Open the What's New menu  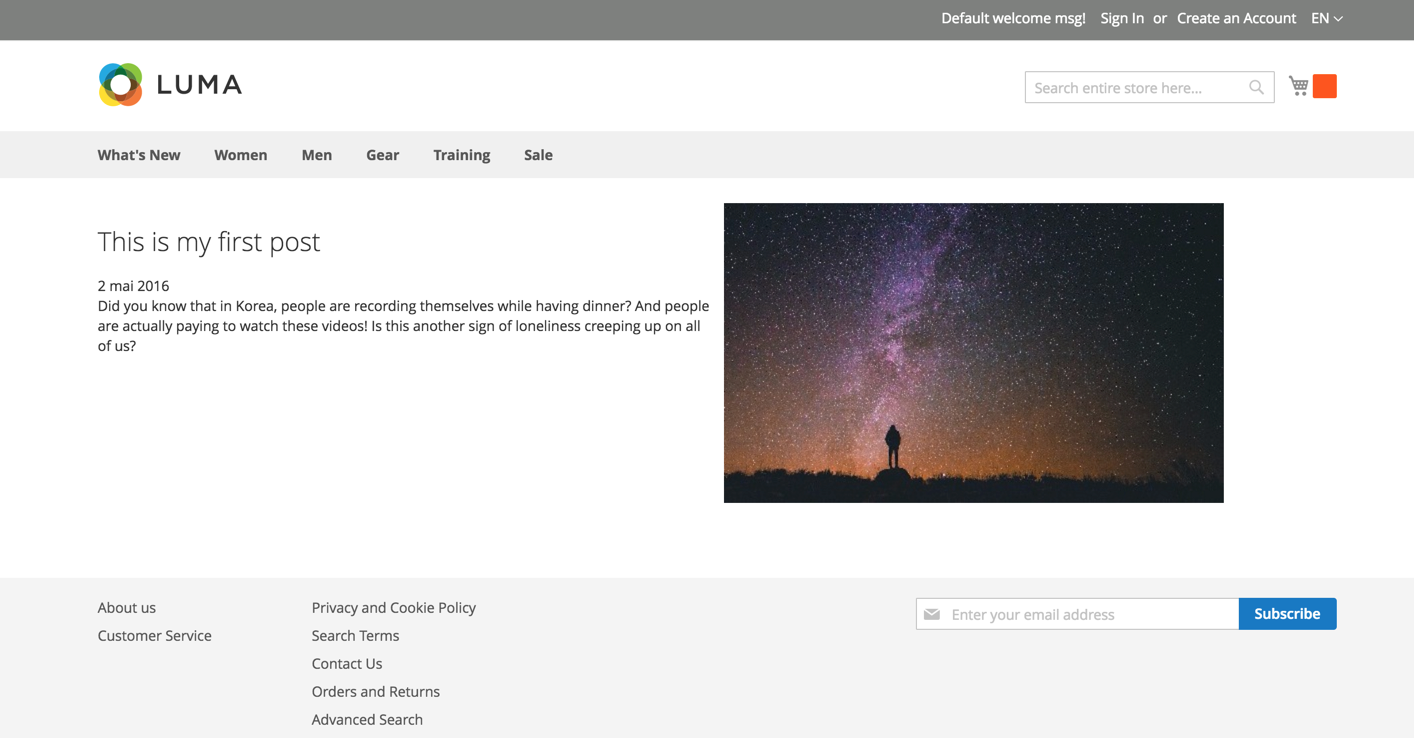[x=139, y=155]
